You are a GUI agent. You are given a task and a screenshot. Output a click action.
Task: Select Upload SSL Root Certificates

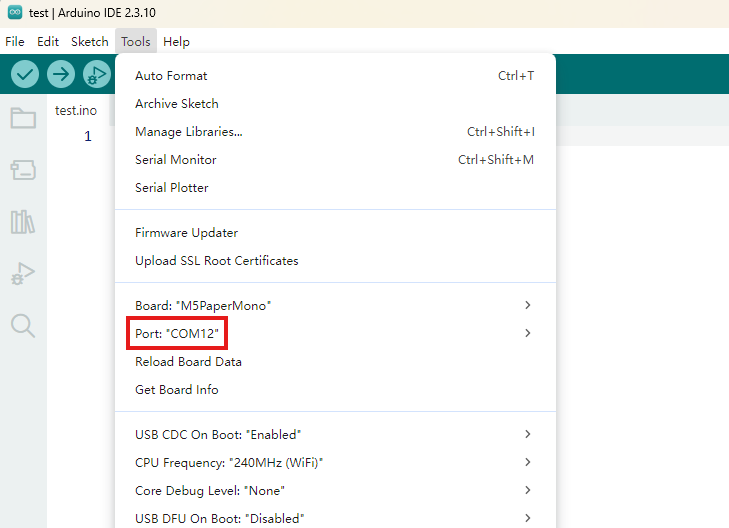pyautogui.click(x=335, y=260)
